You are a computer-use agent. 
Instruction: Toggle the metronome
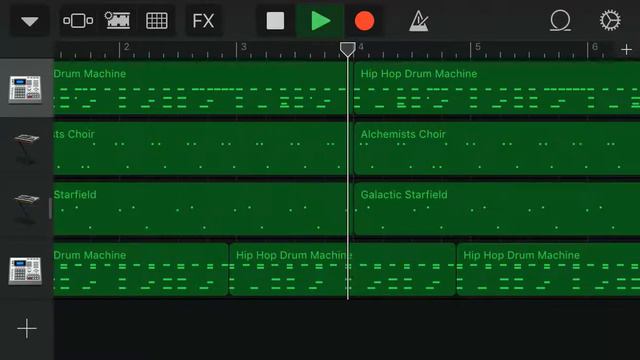(x=419, y=21)
